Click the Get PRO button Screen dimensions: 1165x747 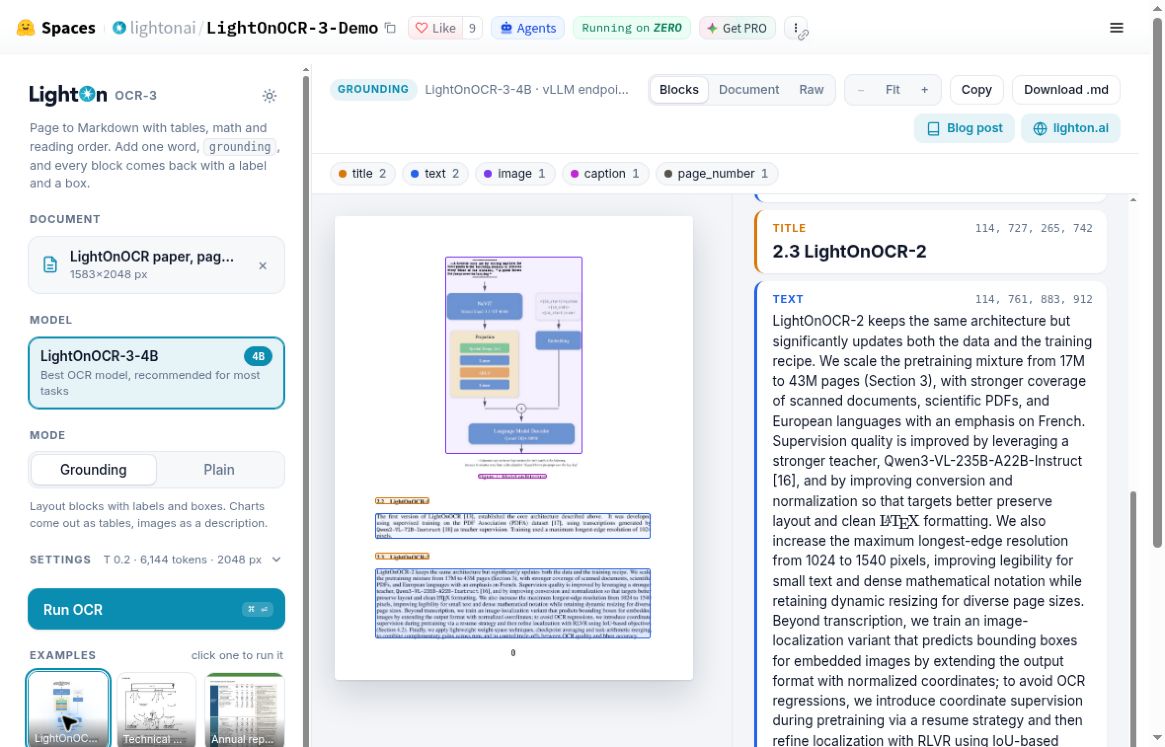[737, 28]
